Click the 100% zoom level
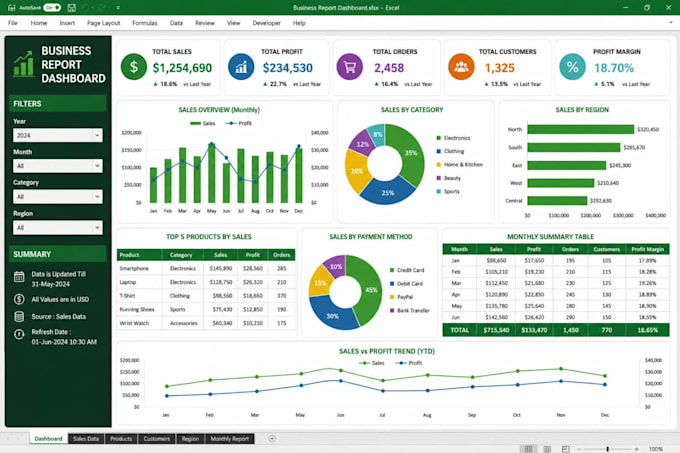680x453 pixels. [656, 449]
